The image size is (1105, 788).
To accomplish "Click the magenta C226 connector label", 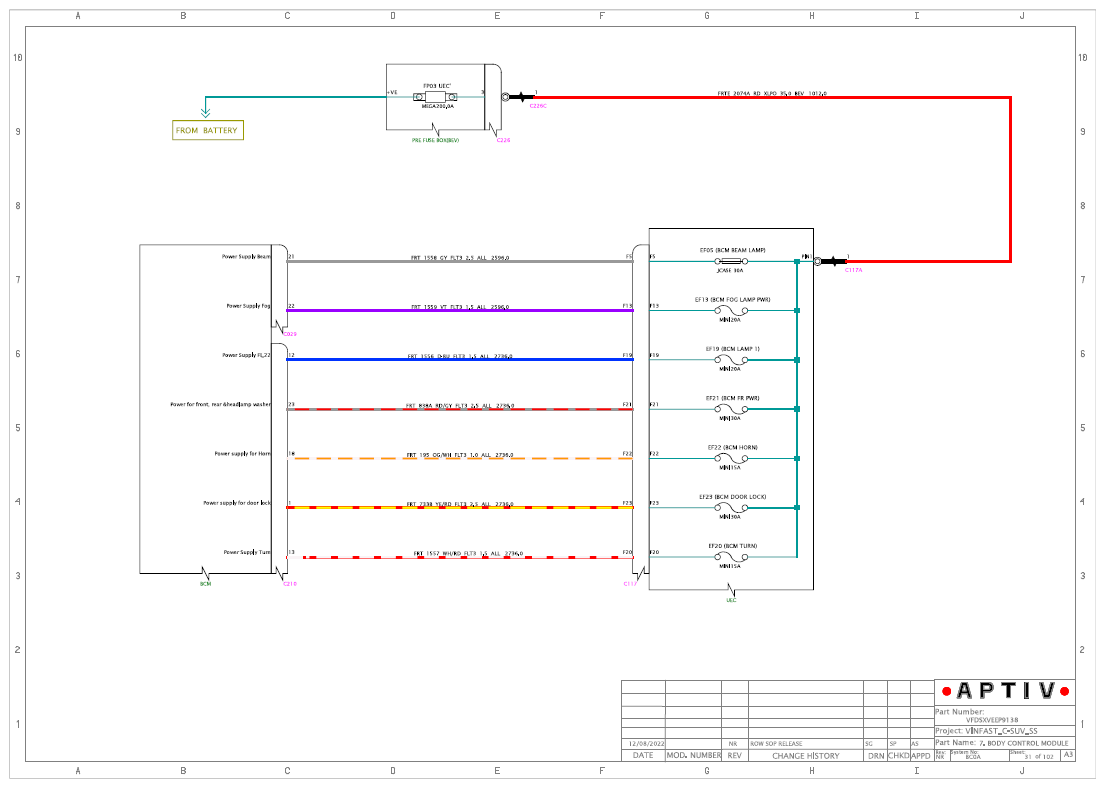I will 503,140.
